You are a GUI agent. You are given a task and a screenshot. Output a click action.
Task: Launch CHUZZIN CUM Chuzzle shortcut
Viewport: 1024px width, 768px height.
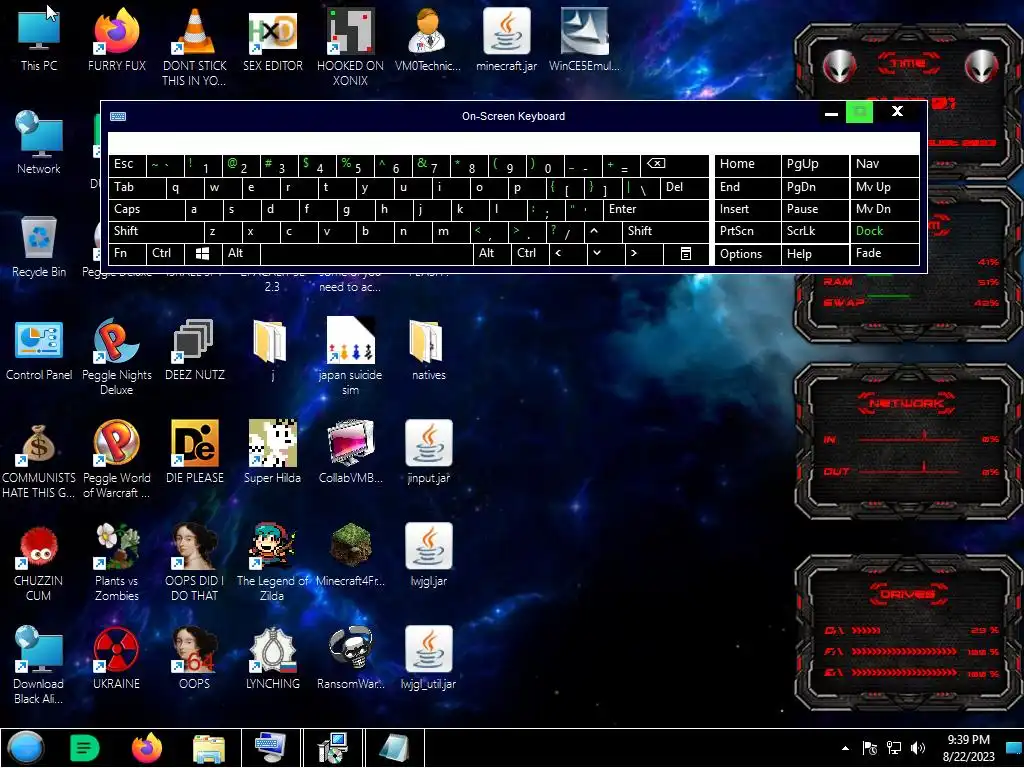coord(39,563)
